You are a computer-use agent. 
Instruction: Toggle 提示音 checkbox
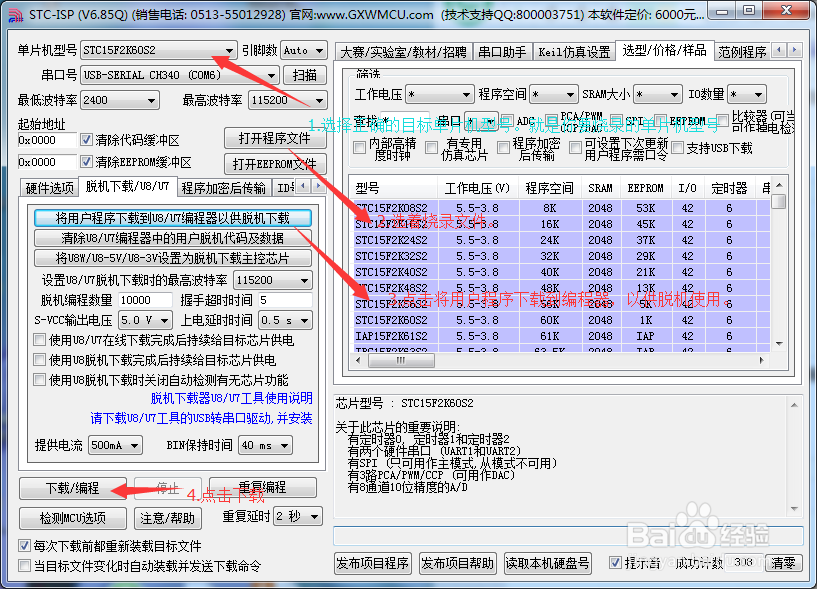coord(615,562)
